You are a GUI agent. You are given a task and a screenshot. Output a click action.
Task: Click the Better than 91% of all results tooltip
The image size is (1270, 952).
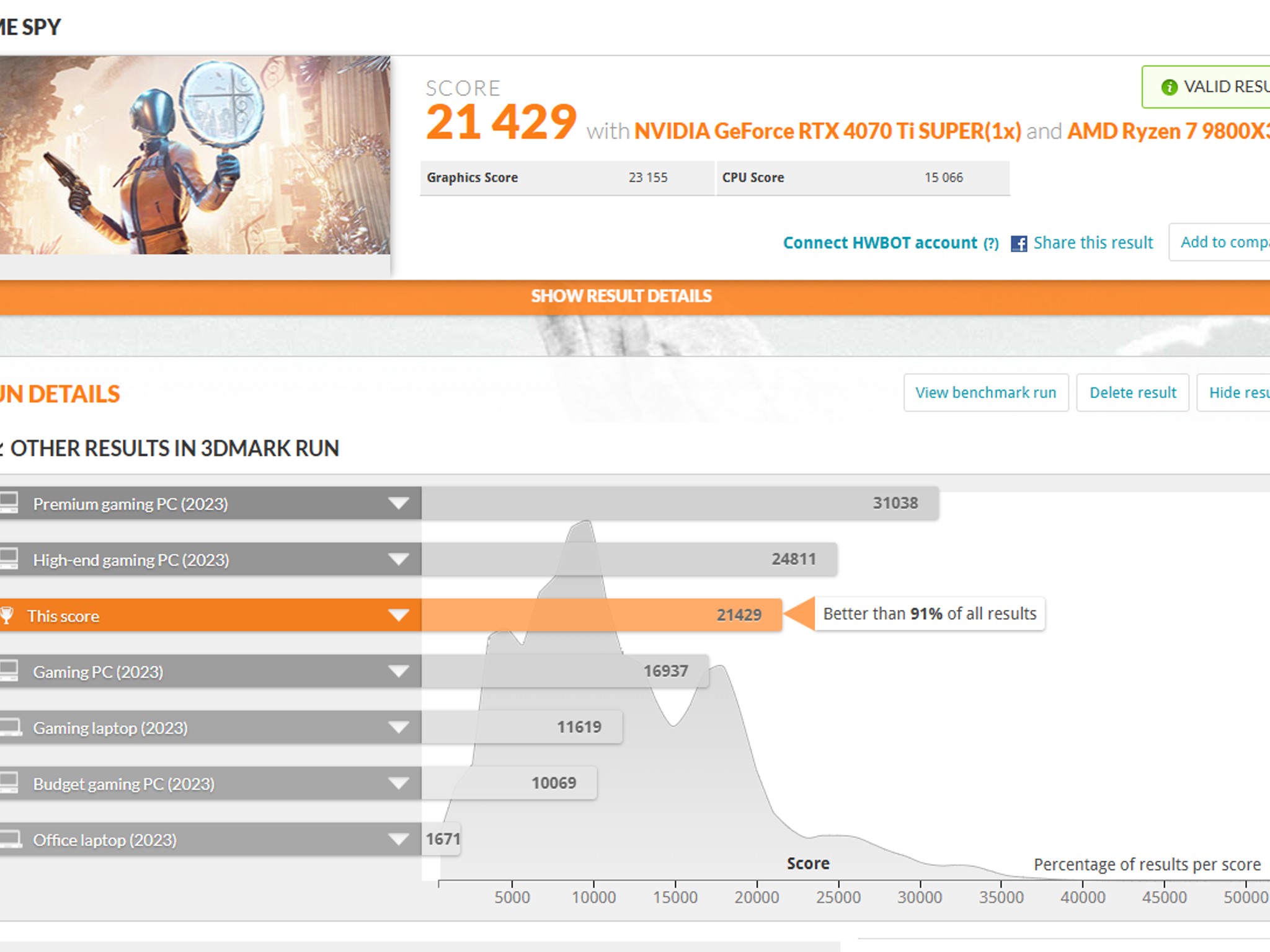[x=930, y=614]
